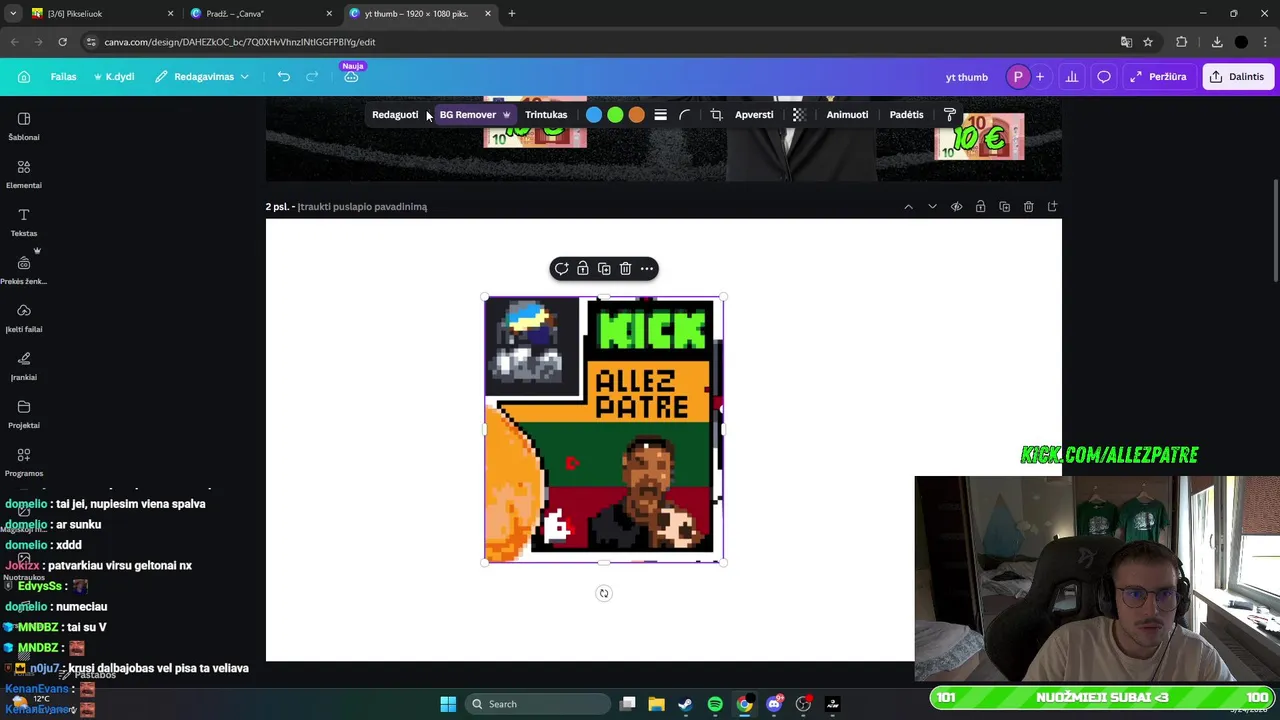
Task: Open the Failas menu
Action: tap(63, 77)
